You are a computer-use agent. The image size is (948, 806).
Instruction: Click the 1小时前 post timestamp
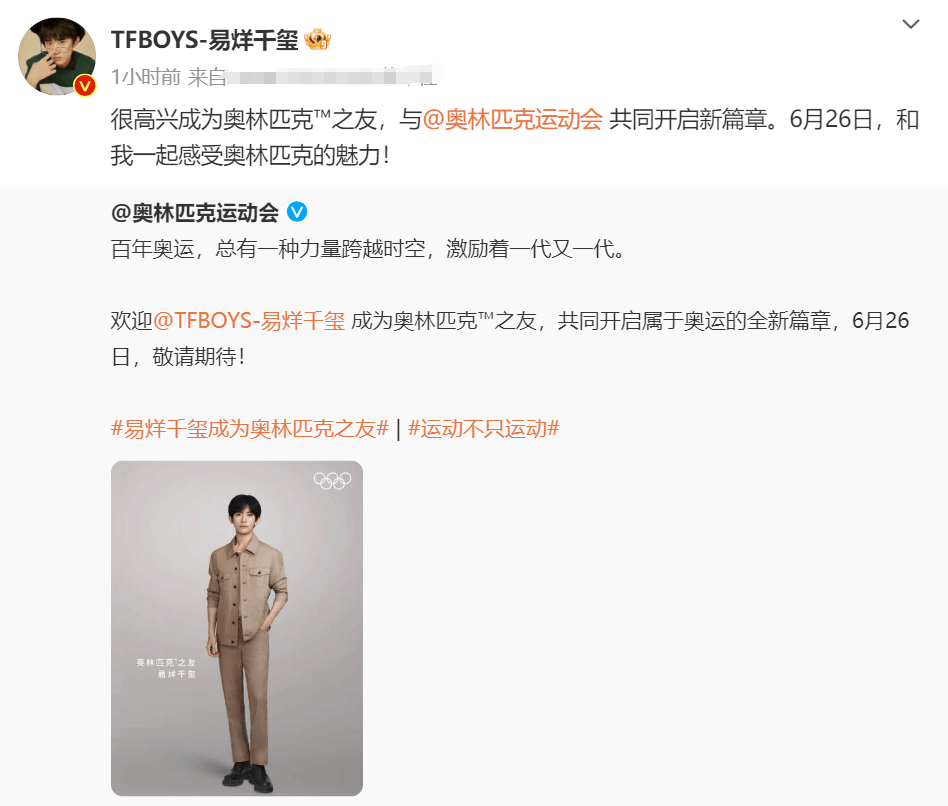[x=146, y=77]
